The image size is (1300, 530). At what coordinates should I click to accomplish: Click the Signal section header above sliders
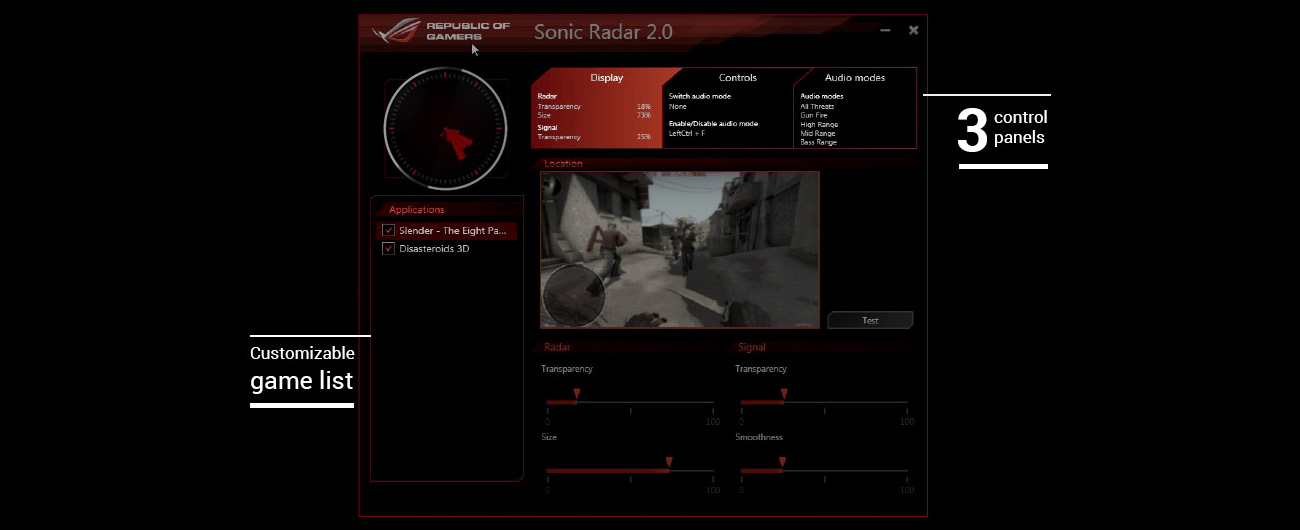[x=751, y=347]
